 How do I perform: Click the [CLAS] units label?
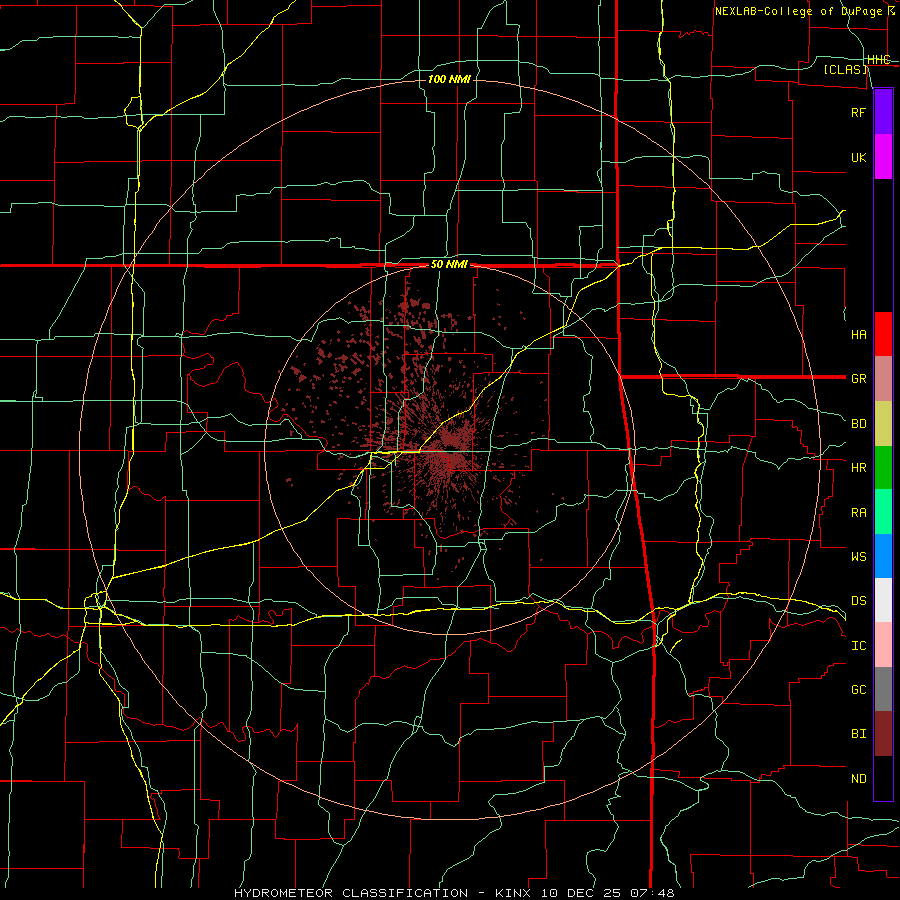pos(845,70)
